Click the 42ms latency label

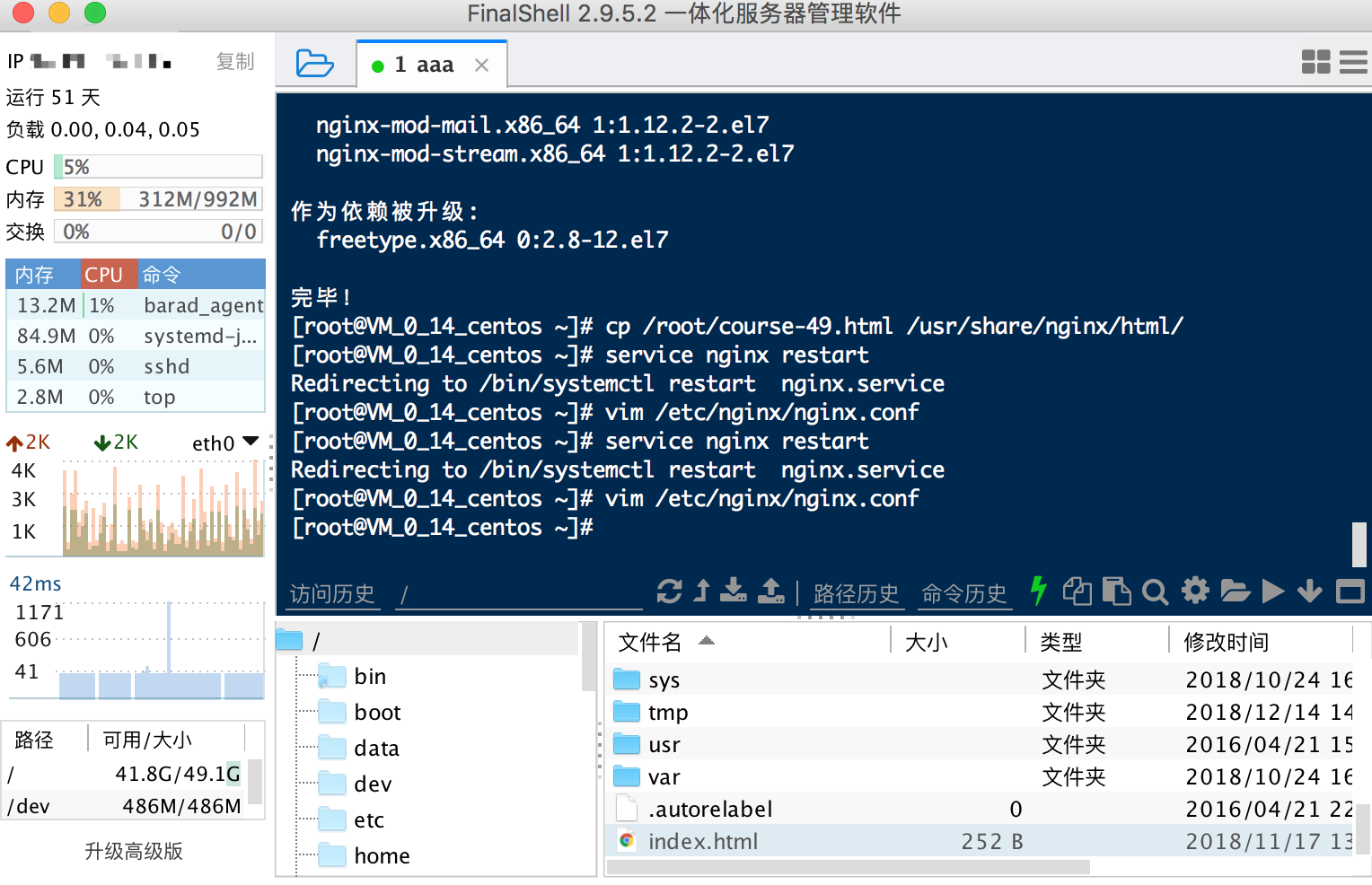click(x=35, y=583)
